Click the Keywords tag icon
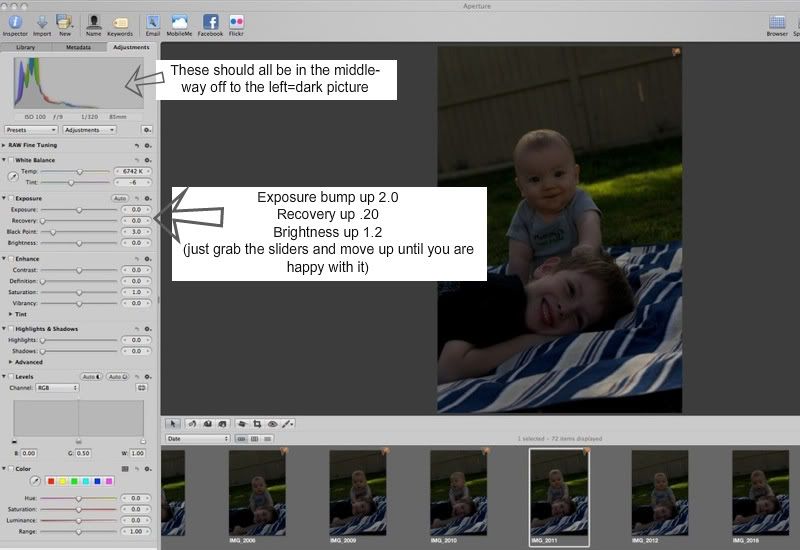This screenshot has height=550, width=800. (x=120, y=21)
